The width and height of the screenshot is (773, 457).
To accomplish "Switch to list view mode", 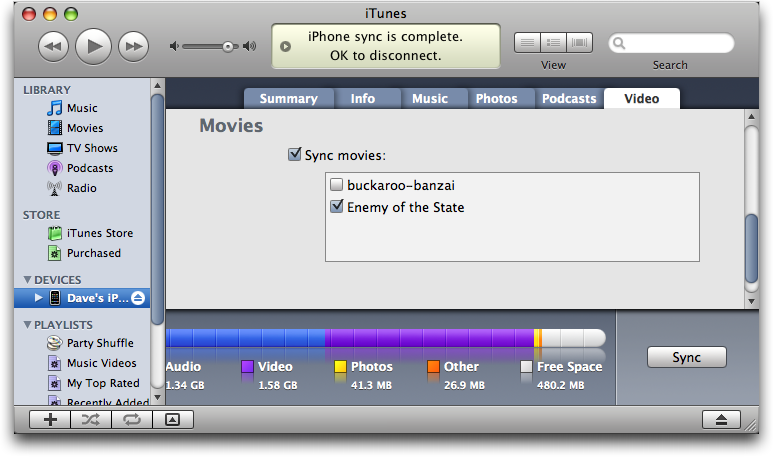I will coord(527,43).
